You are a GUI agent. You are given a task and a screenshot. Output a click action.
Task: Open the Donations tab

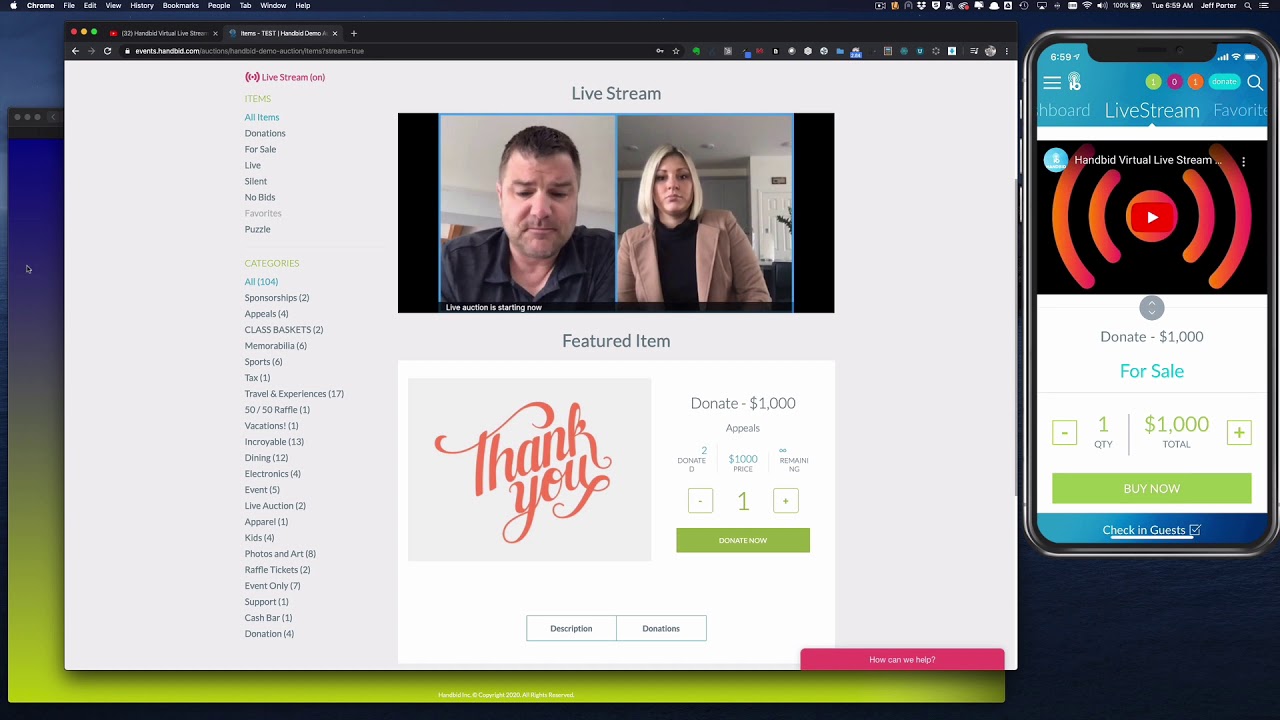pyautogui.click(x=661, y=628)
